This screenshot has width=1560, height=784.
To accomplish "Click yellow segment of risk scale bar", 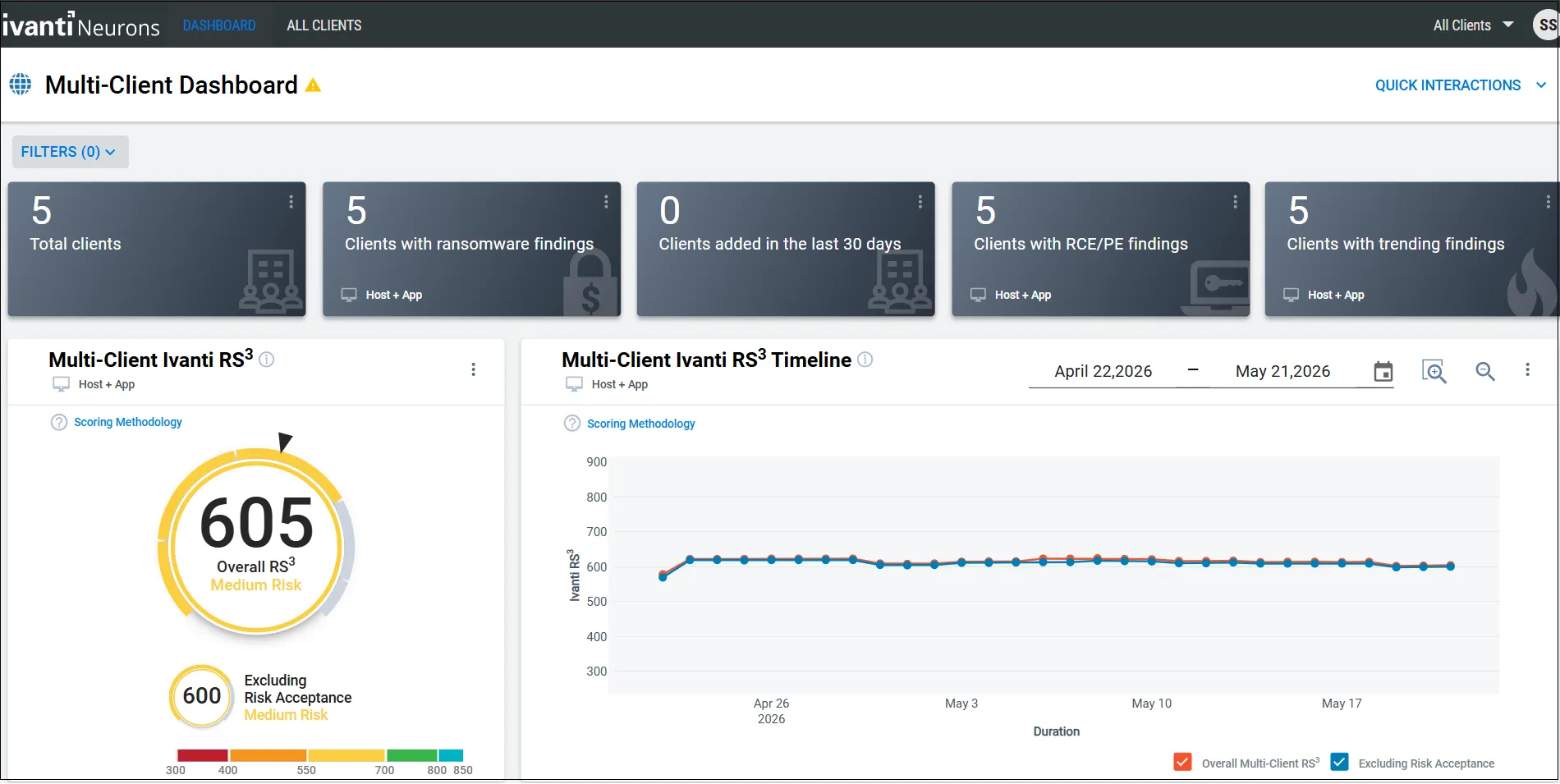I will coord(346,755).
